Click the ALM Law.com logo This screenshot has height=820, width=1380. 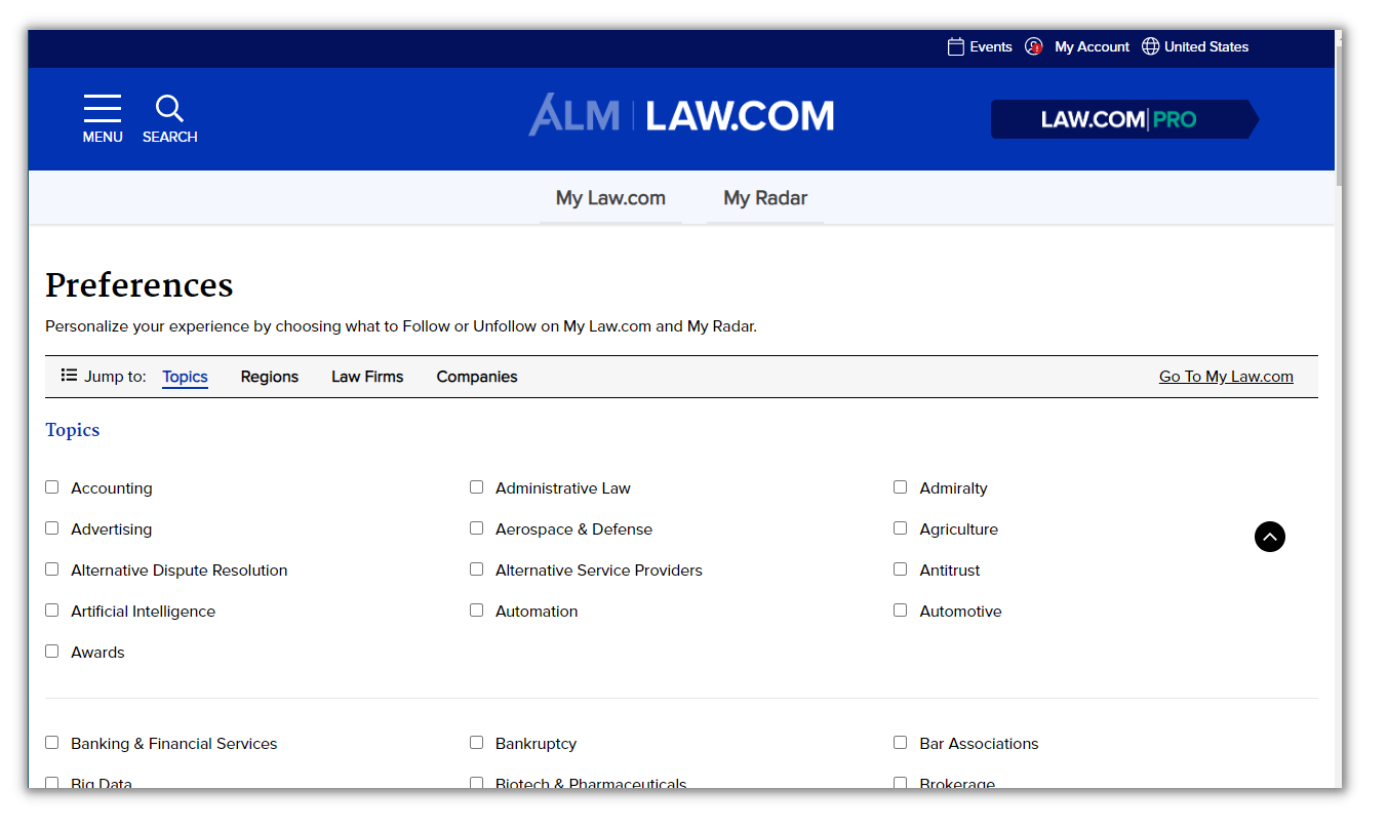681,115
